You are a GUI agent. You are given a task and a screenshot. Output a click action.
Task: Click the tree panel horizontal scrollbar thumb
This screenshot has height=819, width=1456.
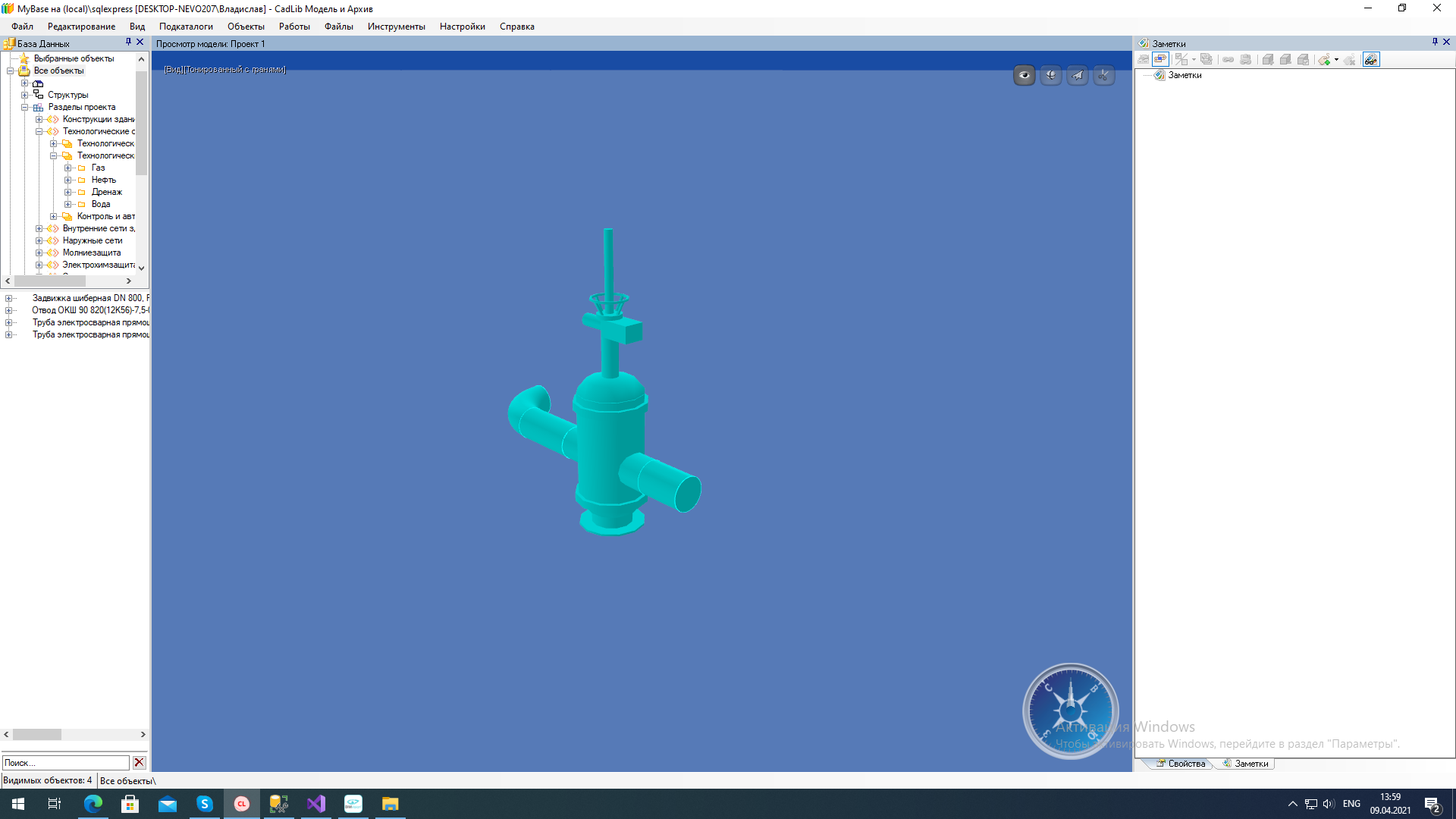click(x=49, y=281)
